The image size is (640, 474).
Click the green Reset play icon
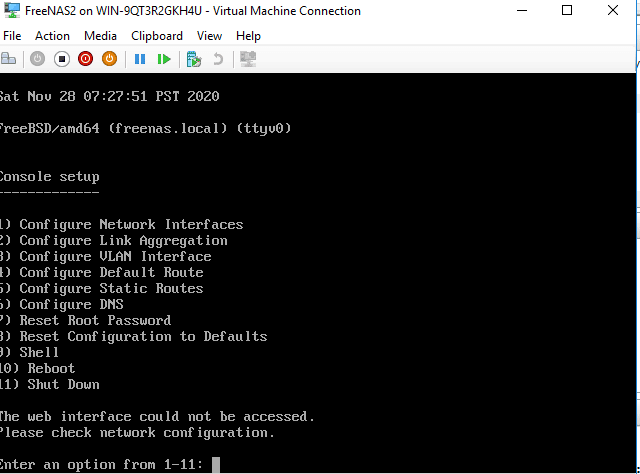click(x=164, y=59)
